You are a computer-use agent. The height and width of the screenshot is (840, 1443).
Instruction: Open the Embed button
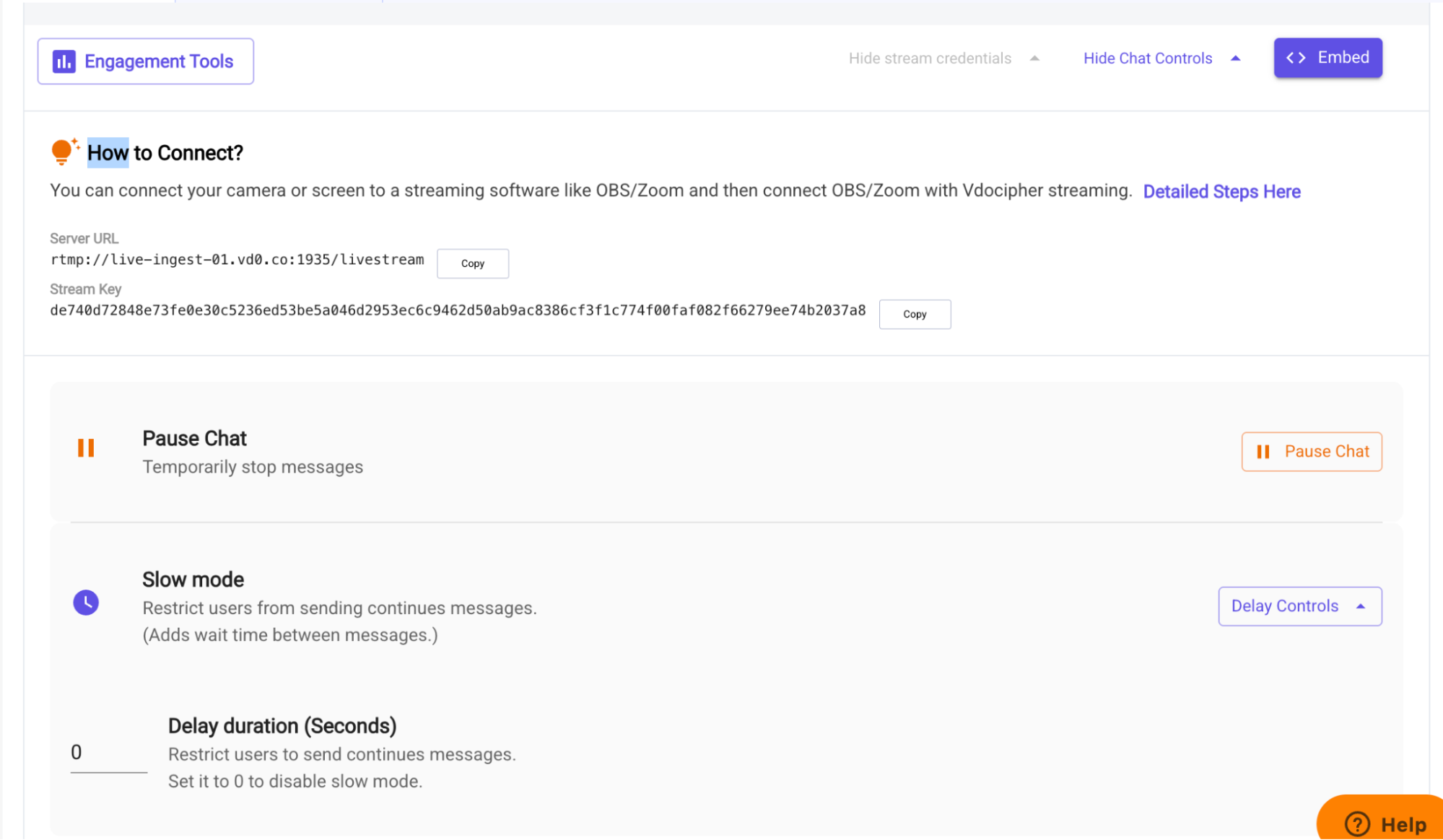click(x=1328, y=58)
